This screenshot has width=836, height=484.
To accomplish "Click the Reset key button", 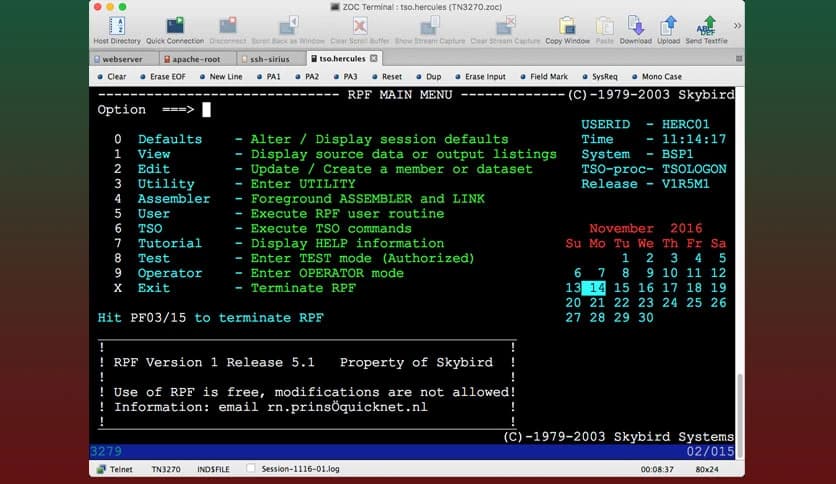I will tap(387, 77).
